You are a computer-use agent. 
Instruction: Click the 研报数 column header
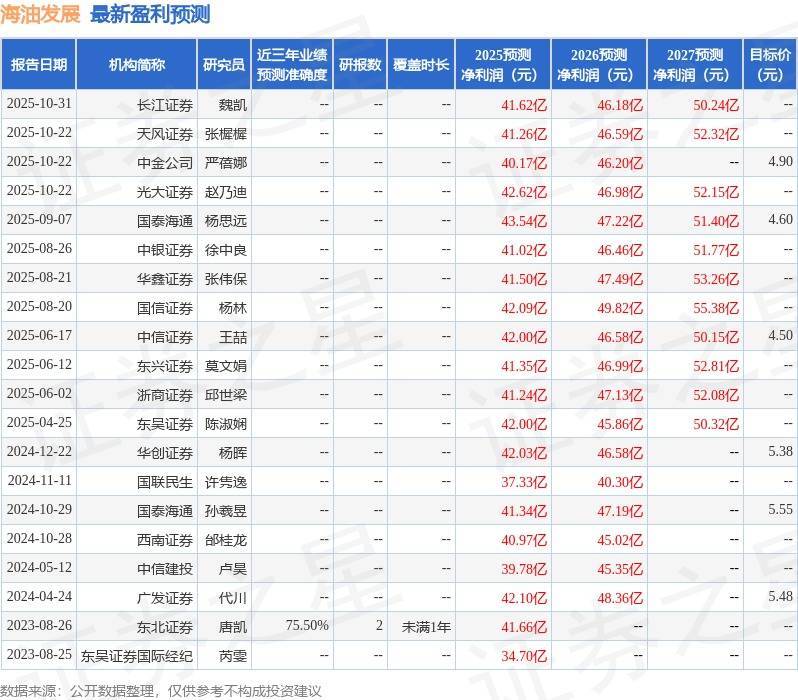(x=360, y=65)
